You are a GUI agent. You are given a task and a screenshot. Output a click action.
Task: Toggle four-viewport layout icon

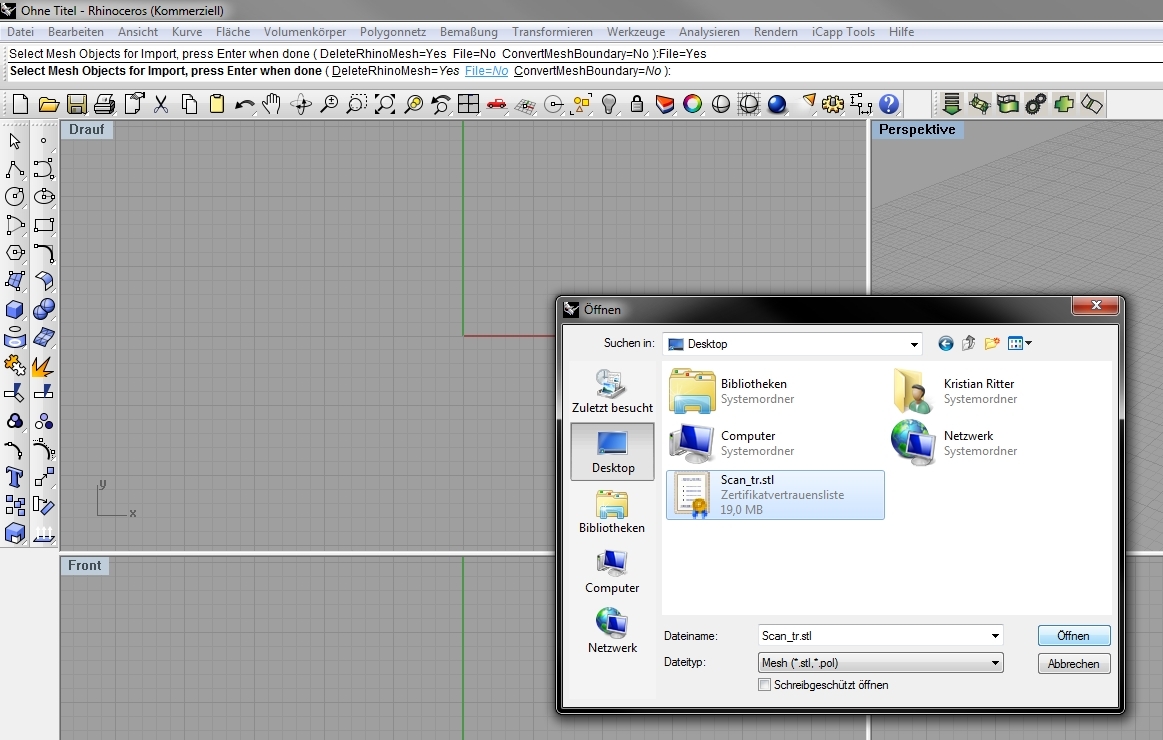(468, 105)
